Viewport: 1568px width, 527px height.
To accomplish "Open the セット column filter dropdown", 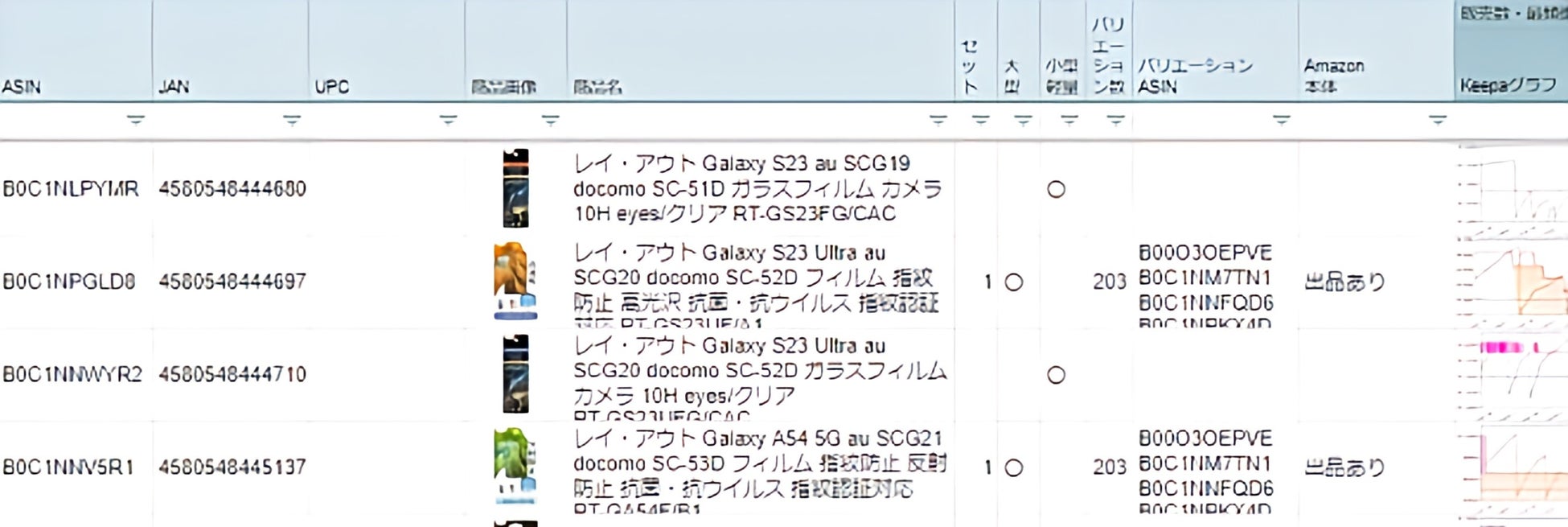I will click(x=980, y=121).
